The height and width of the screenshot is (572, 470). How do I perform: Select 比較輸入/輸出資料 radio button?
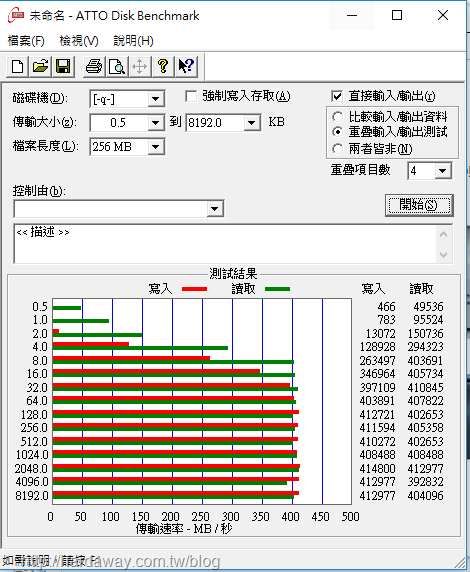[337, 117]
